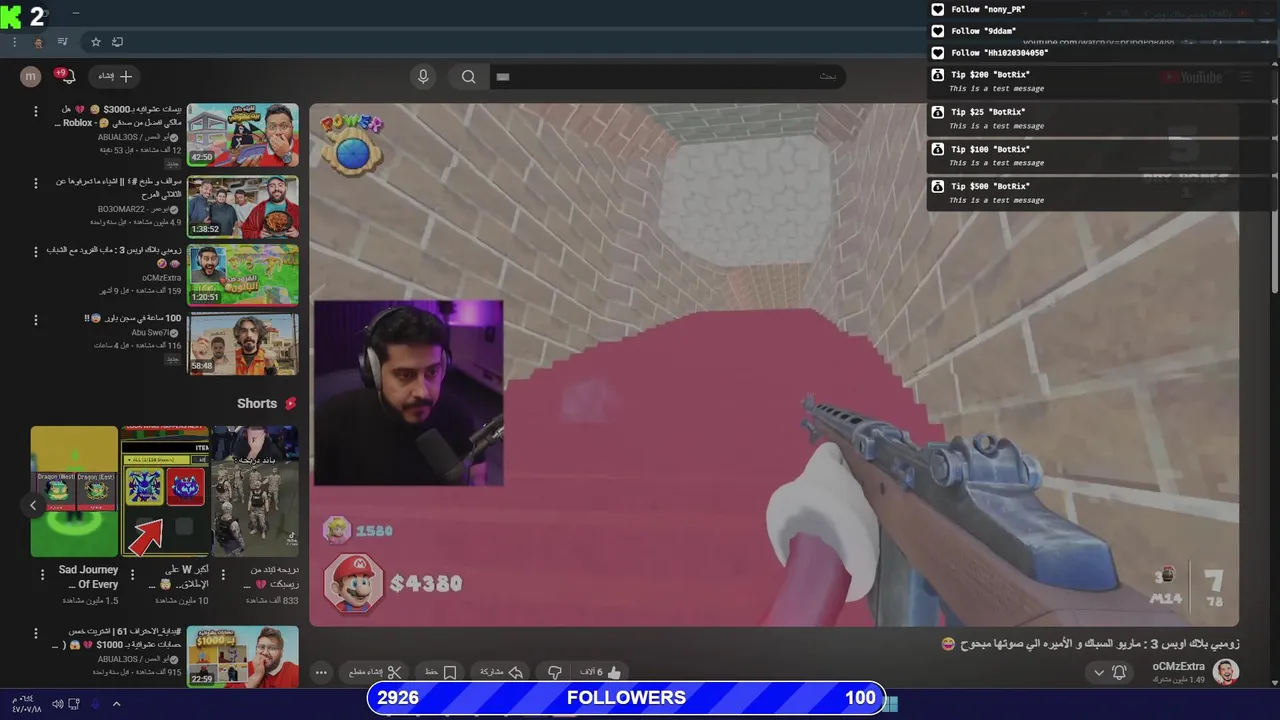Focus the YouTube search input field
This screenshot has height=720, width=1280.
pyautogui.click(x=666, y=77)
